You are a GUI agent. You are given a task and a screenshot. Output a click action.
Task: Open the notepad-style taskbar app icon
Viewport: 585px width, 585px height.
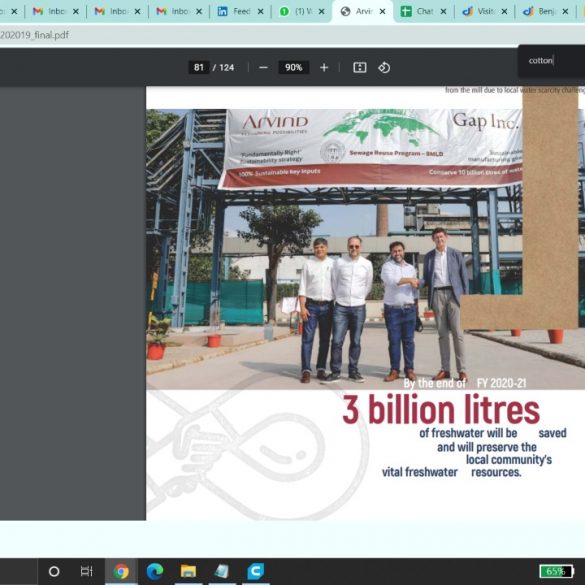coord(222,571)
